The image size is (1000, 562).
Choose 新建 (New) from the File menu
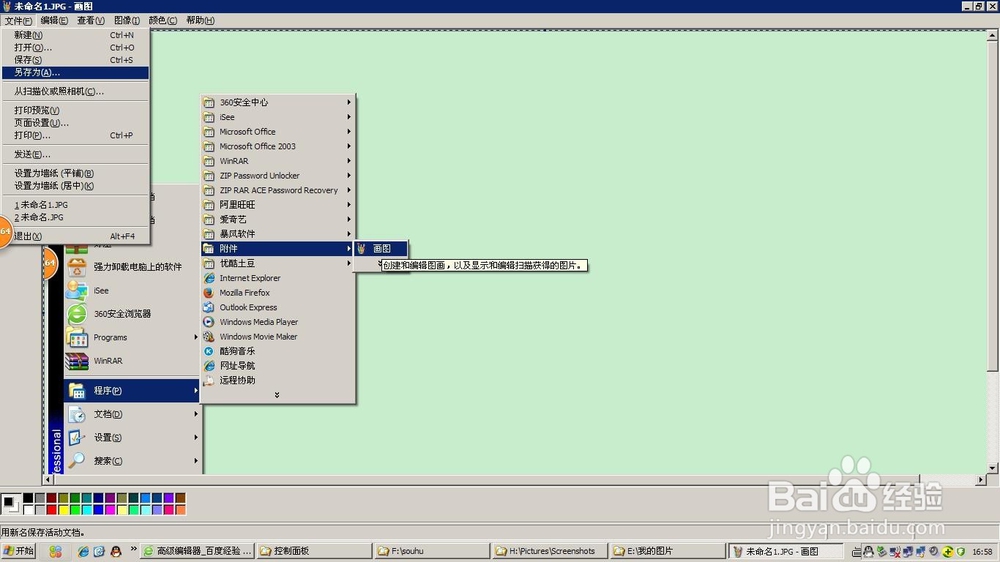pyautogui.click(x=75, y=35)
